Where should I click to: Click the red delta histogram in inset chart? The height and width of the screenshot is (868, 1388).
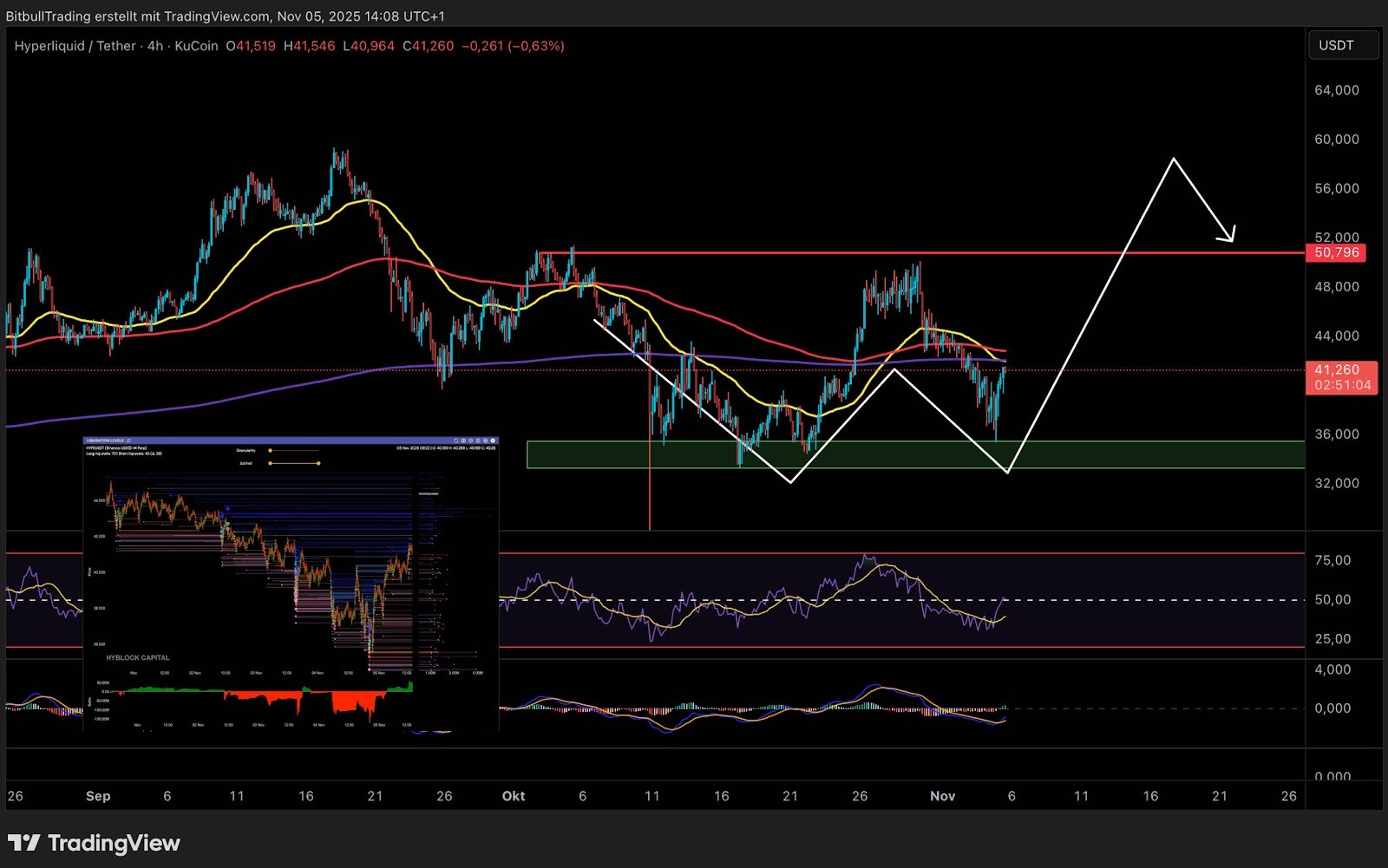point(351,701)
